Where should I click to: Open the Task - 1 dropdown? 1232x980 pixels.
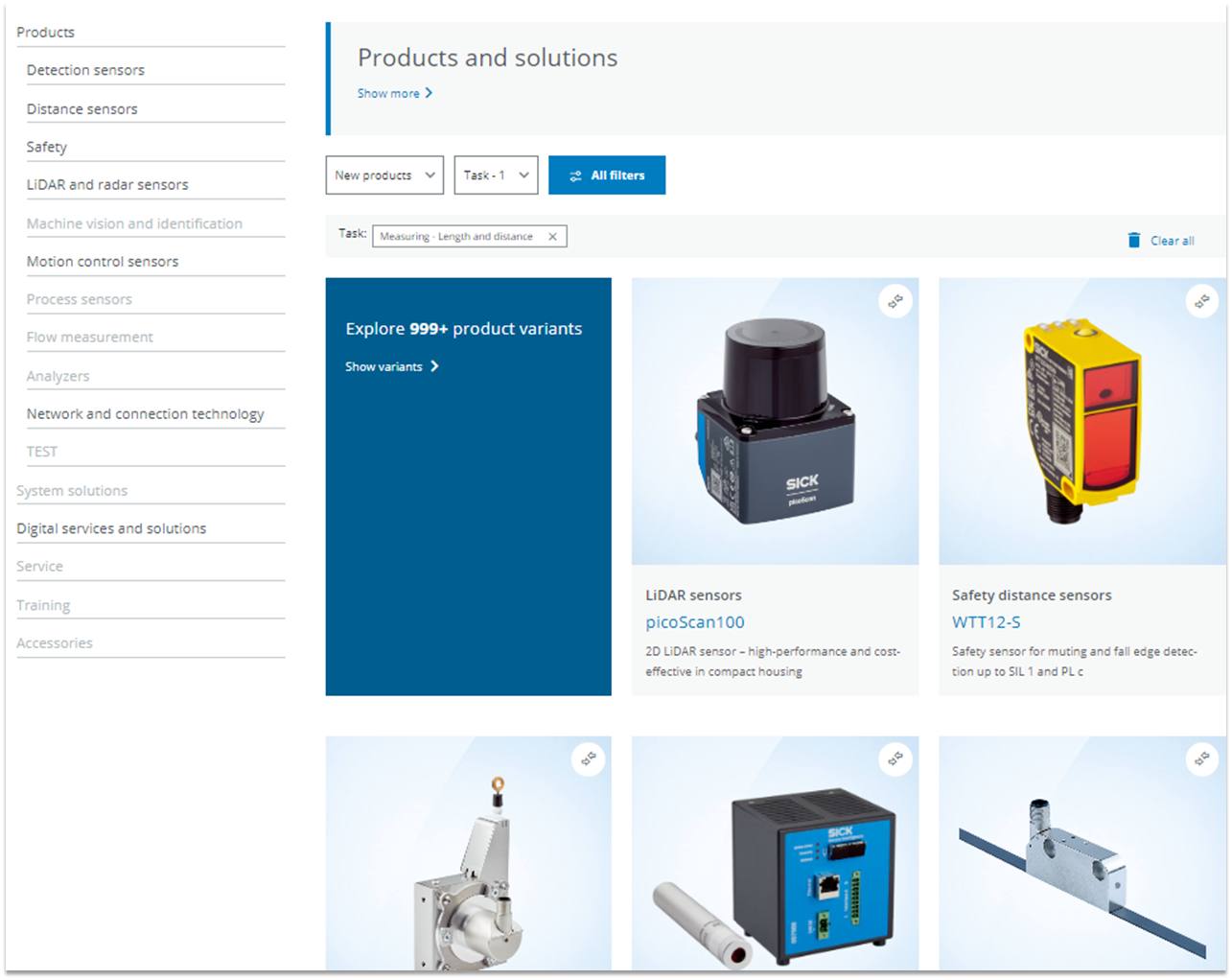tap(496, 175)
